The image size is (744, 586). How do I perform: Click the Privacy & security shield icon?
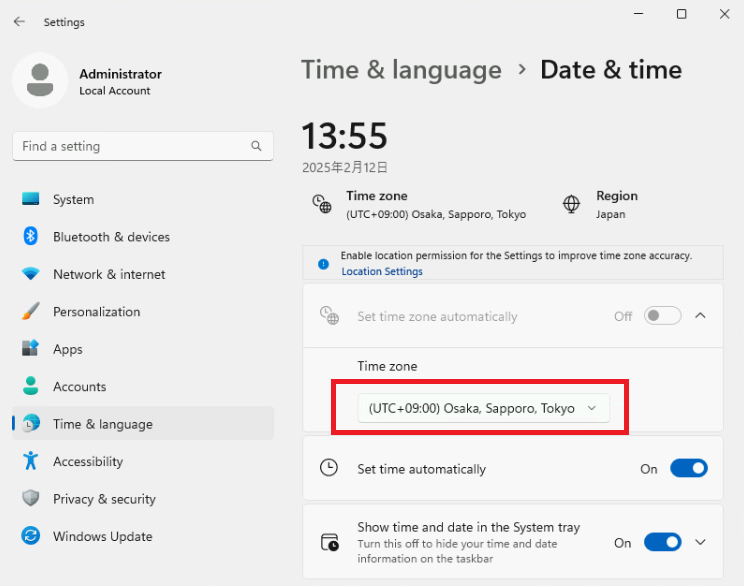(x=30, y=499)
